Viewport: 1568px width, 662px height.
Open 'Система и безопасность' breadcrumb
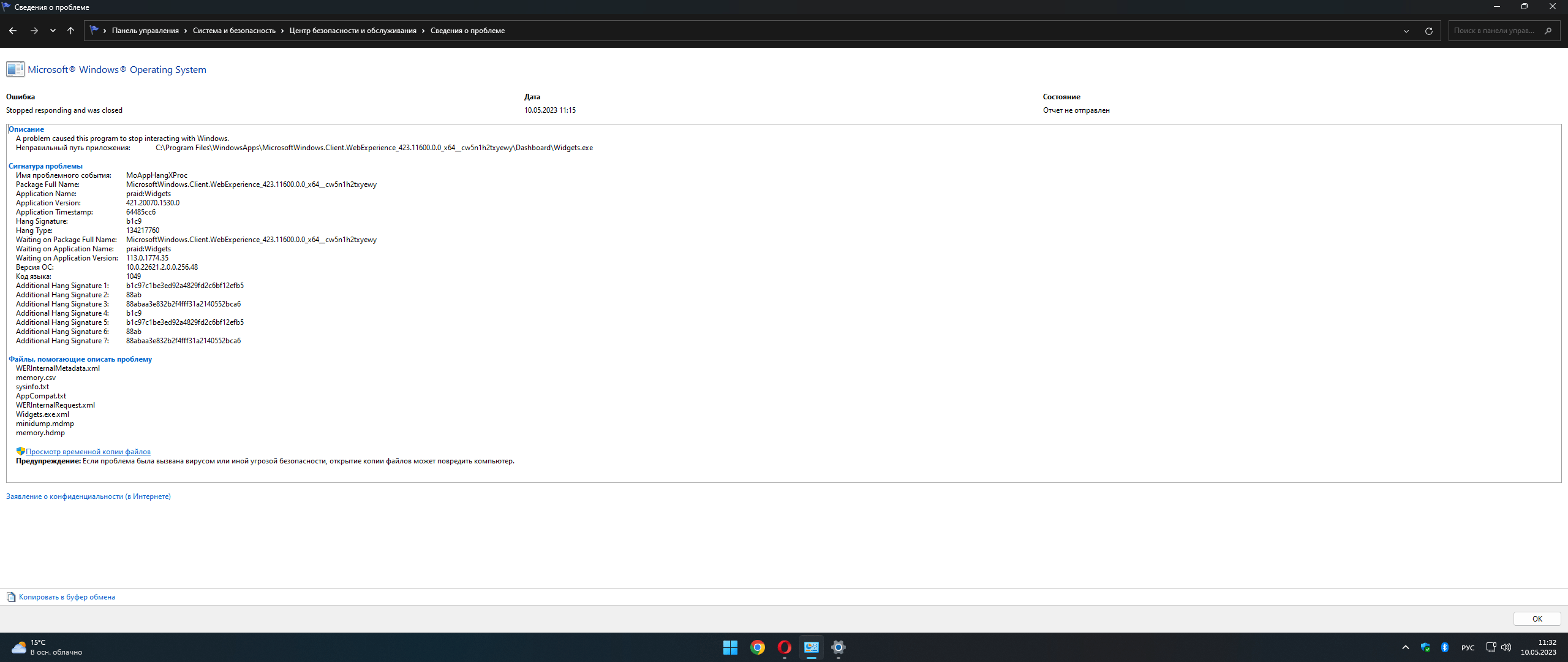click(x=234, y=31)
